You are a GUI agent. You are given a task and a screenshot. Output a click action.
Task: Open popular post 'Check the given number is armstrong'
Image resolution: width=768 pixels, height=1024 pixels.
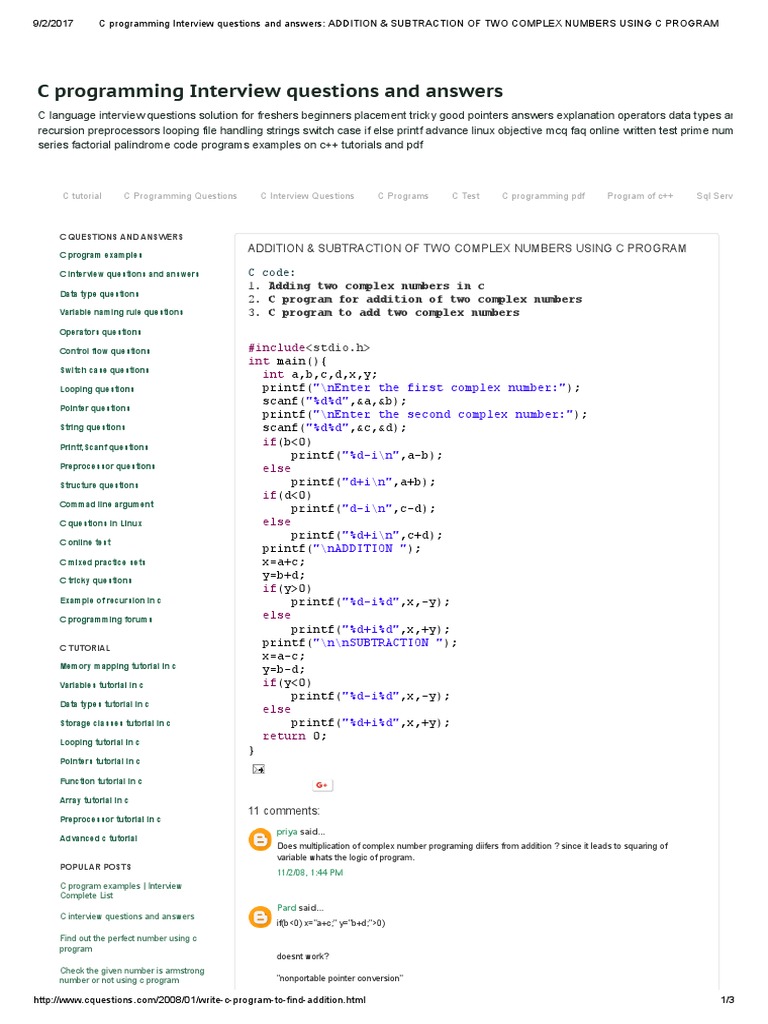pos(132,975)
